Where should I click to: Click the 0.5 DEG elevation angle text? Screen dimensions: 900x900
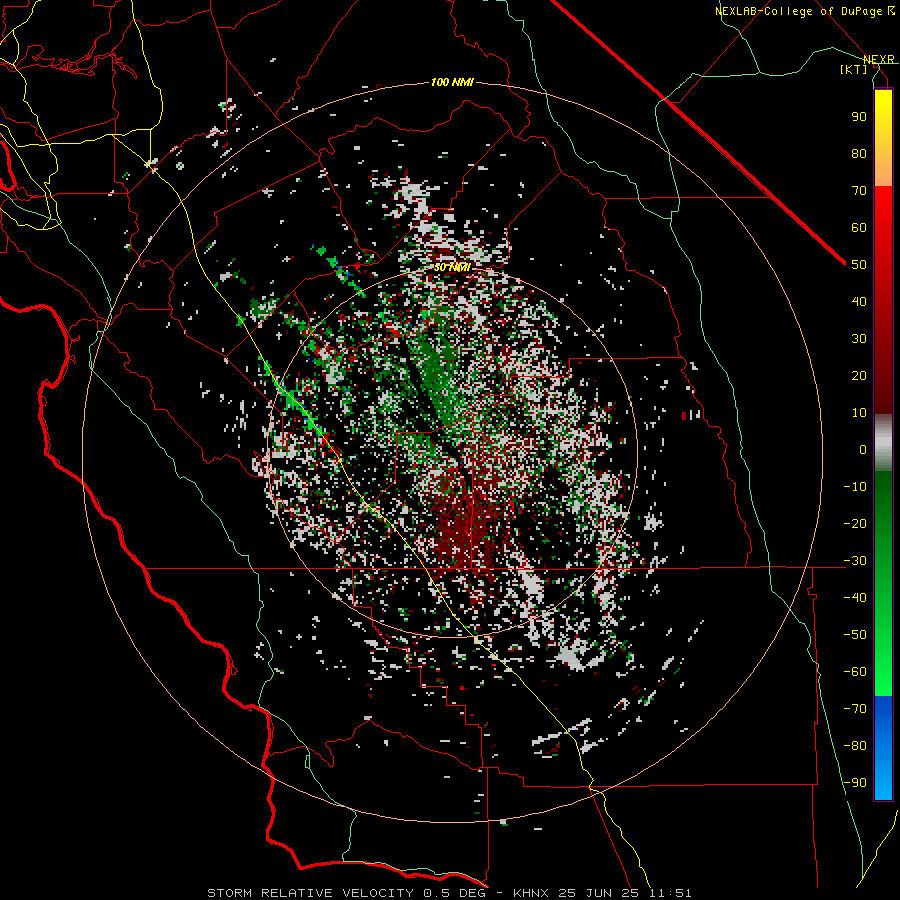[x=455, y=893]
